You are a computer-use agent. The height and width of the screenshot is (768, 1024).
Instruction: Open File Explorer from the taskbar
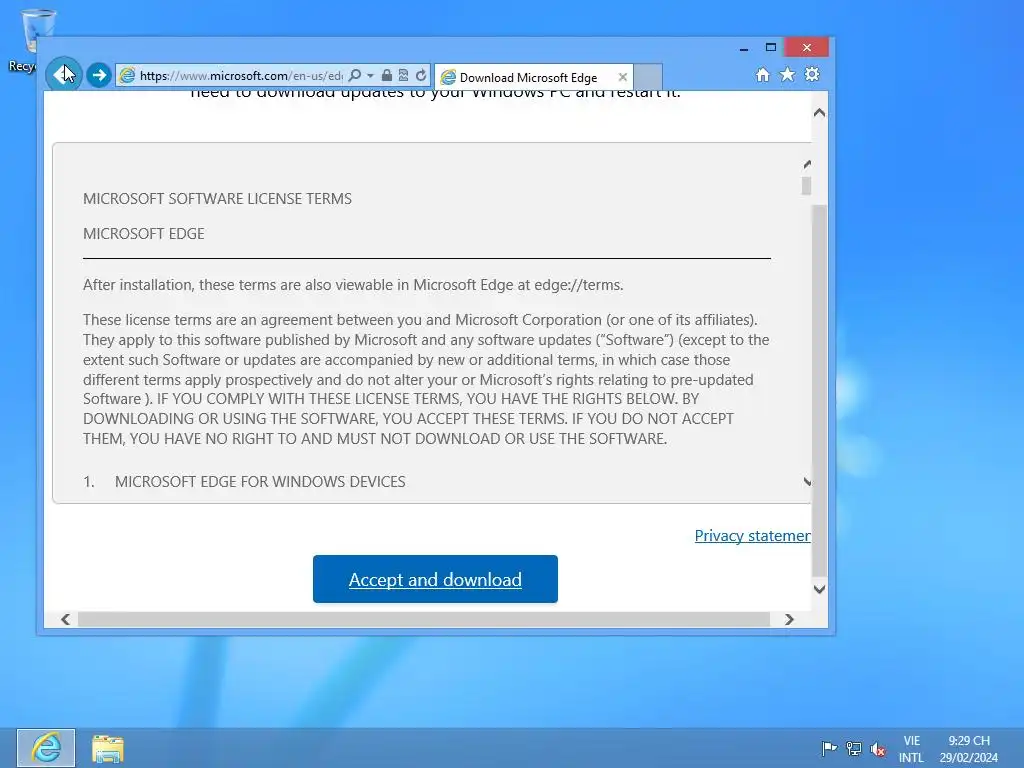[108, 748]
